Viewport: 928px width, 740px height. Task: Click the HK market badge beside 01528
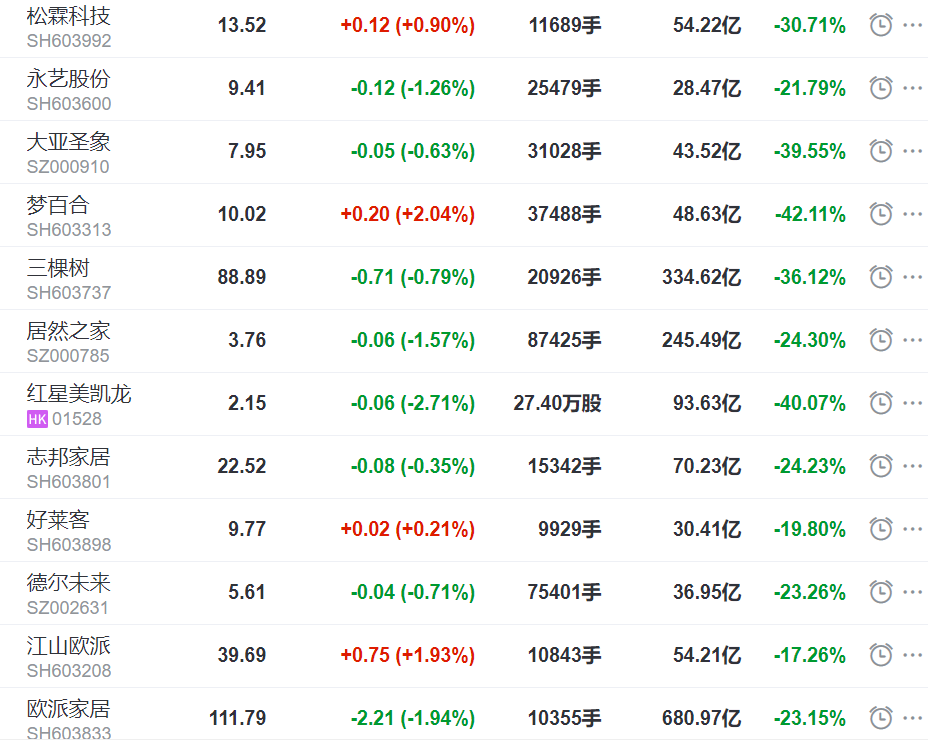(37, 419)
